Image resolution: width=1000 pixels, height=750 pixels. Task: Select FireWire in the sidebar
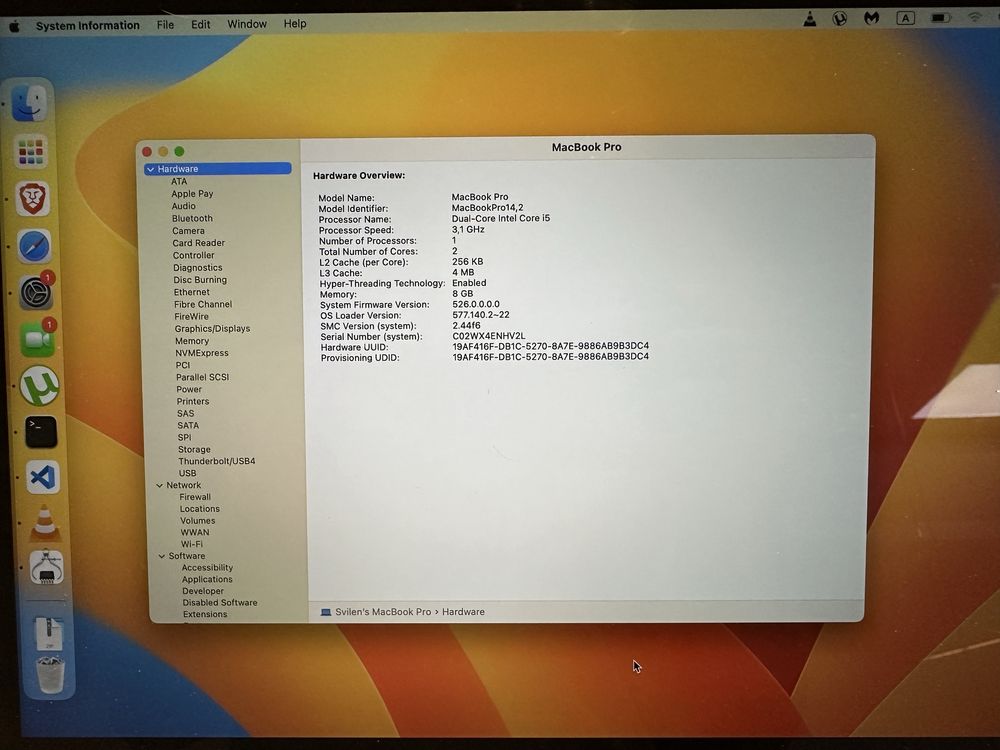pos(191,316)
